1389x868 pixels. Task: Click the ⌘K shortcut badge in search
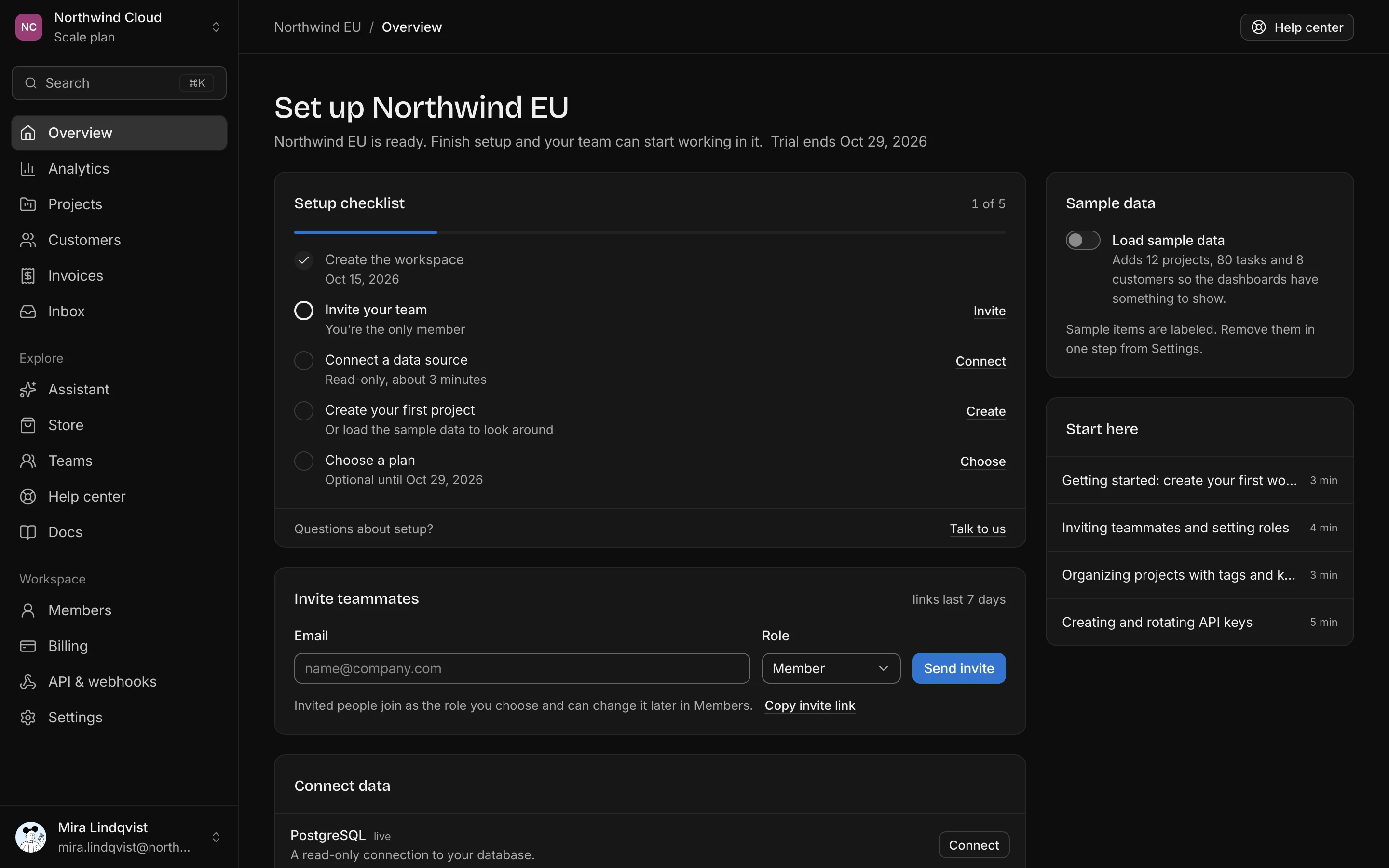197,83
